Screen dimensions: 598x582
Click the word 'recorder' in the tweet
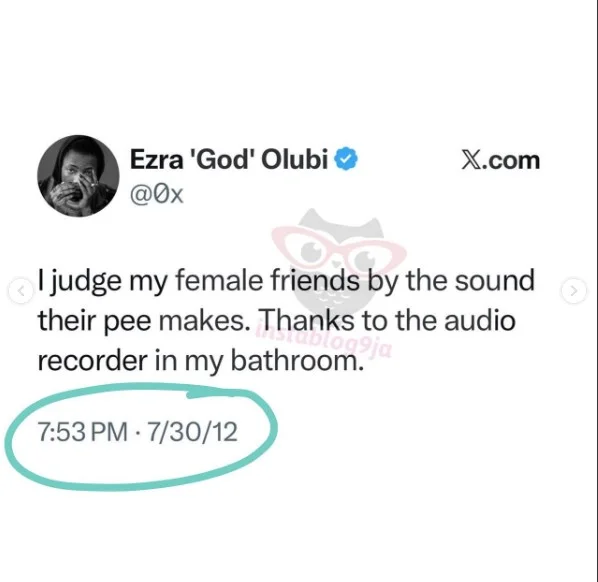93,361
